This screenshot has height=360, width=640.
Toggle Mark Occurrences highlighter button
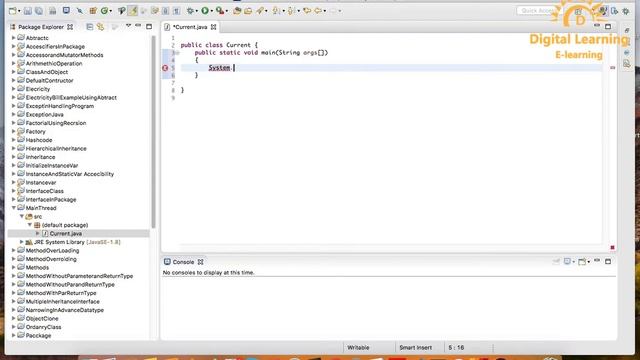133,11
